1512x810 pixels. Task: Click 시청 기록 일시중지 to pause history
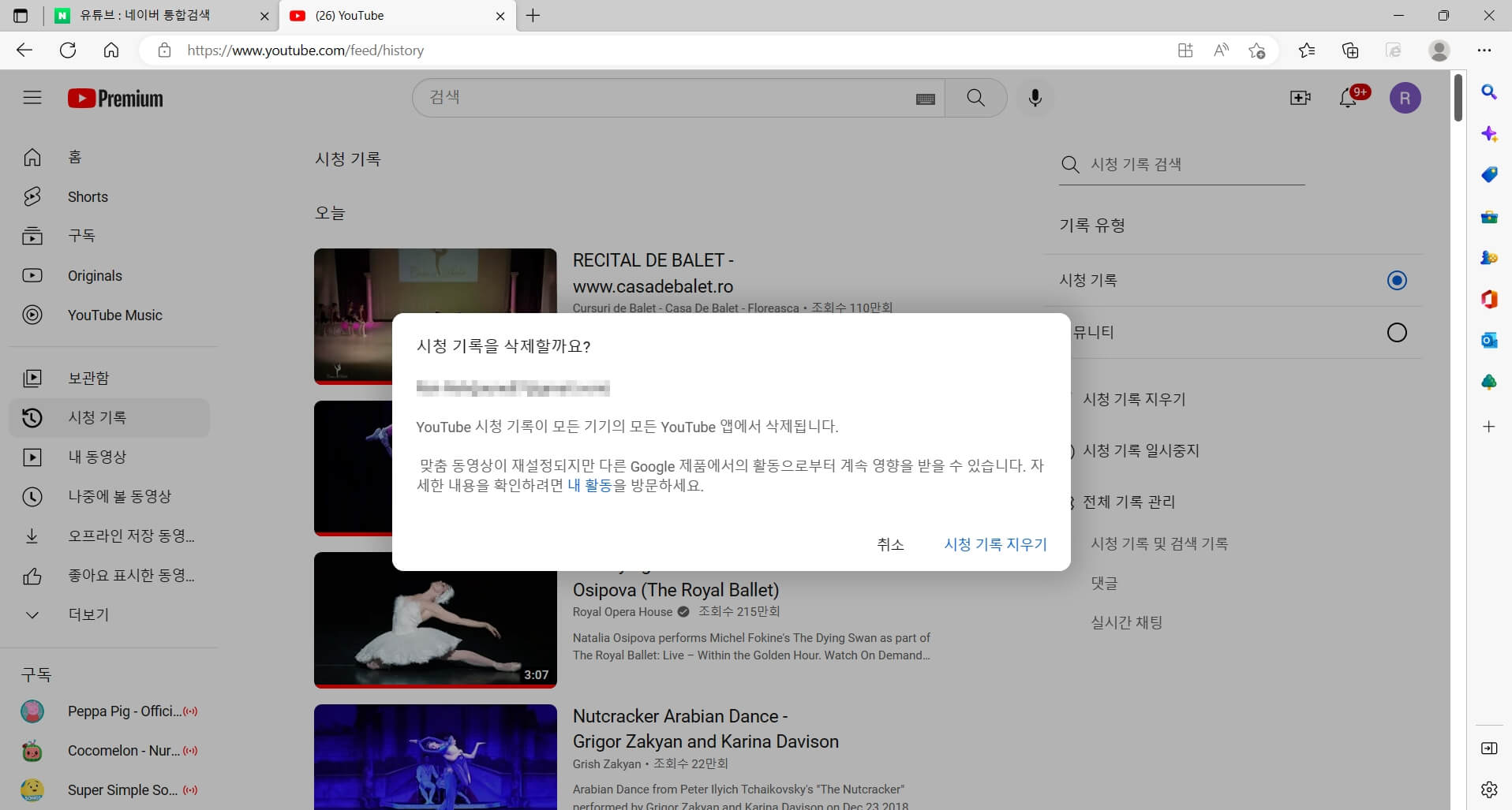pos(1142,450)
